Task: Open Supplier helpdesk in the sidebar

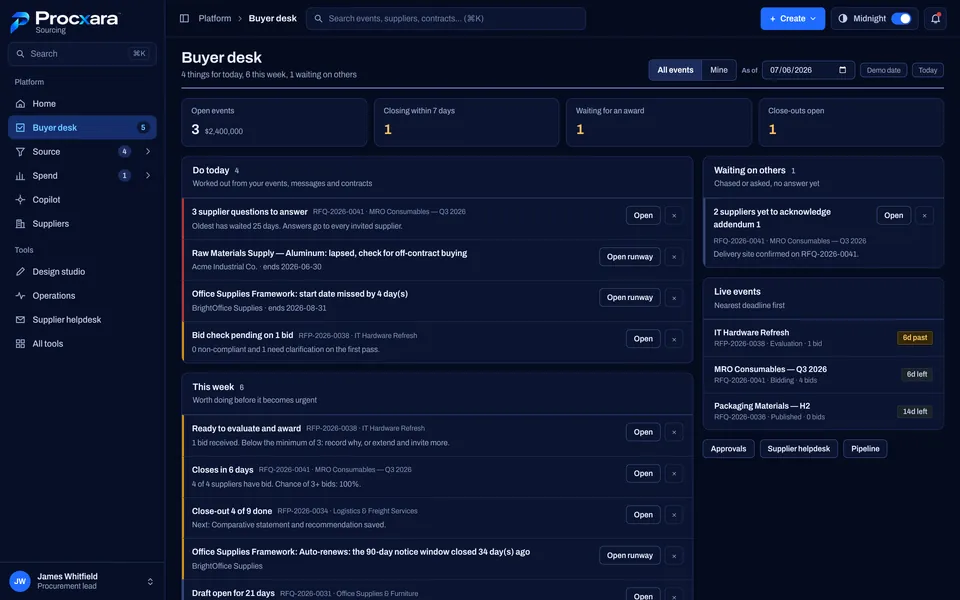Action: [x=82, y=320]
